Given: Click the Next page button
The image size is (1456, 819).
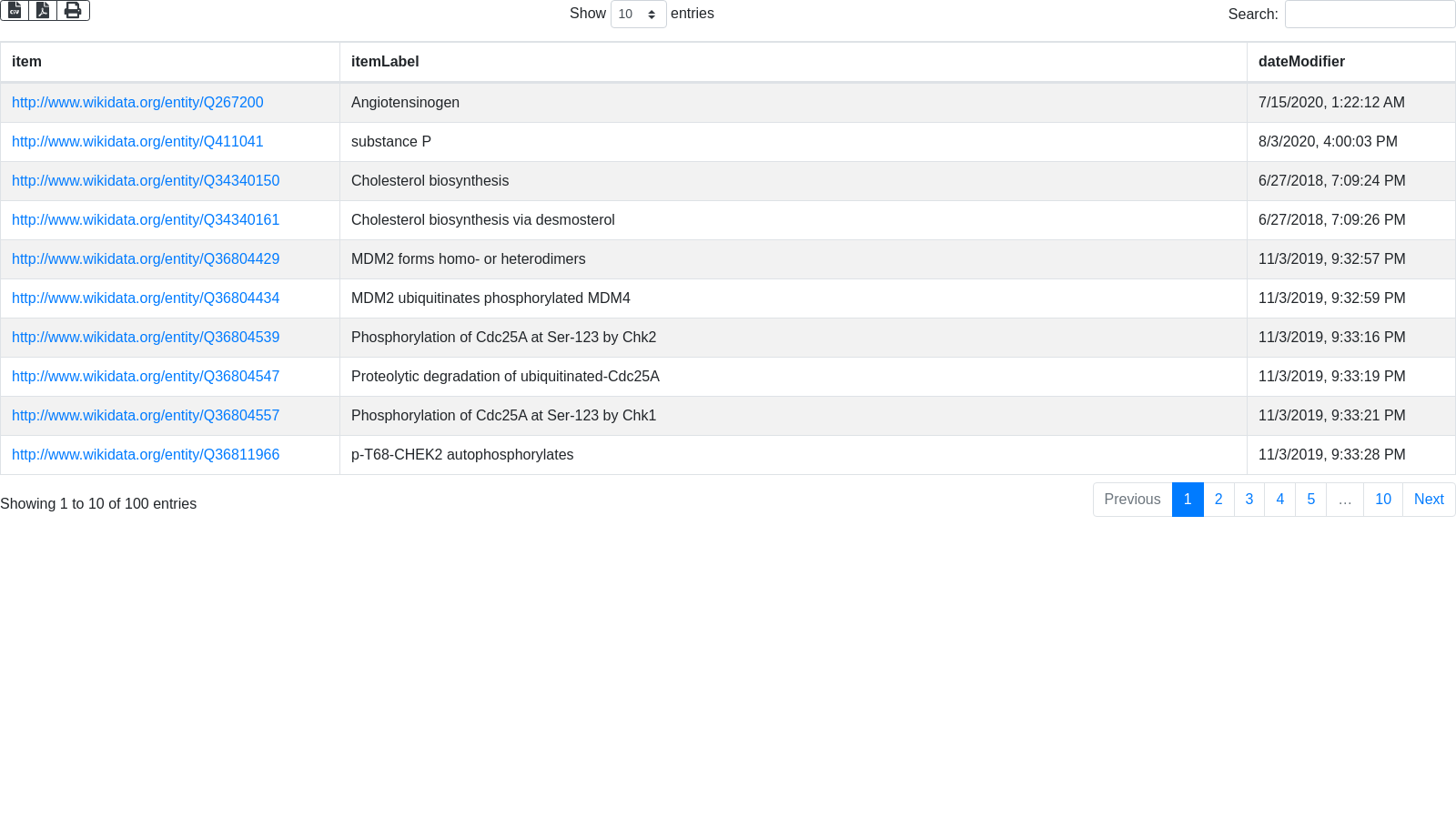Looking at the screenshot, I should [x=1429, y=500].
